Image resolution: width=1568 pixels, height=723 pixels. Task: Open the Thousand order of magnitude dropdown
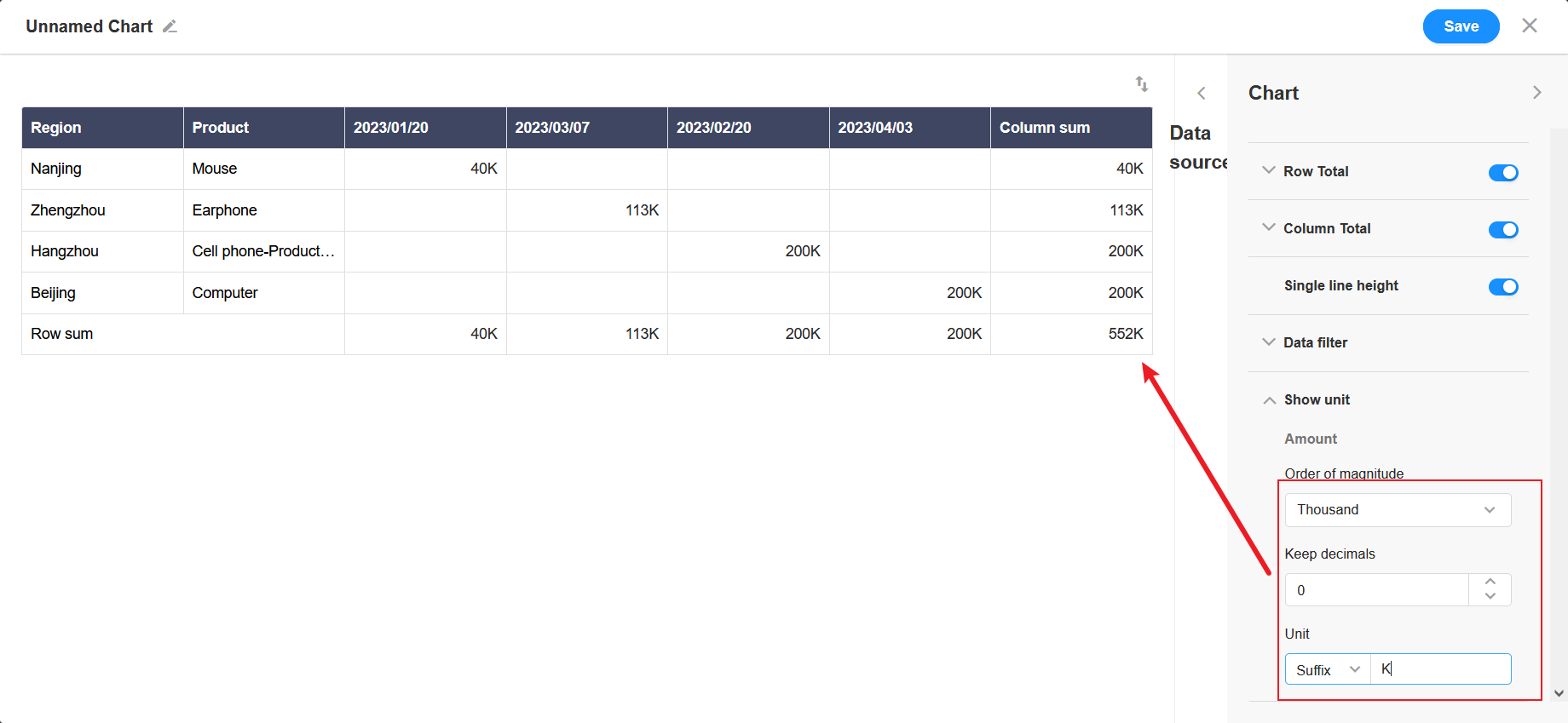[1398, 510]
